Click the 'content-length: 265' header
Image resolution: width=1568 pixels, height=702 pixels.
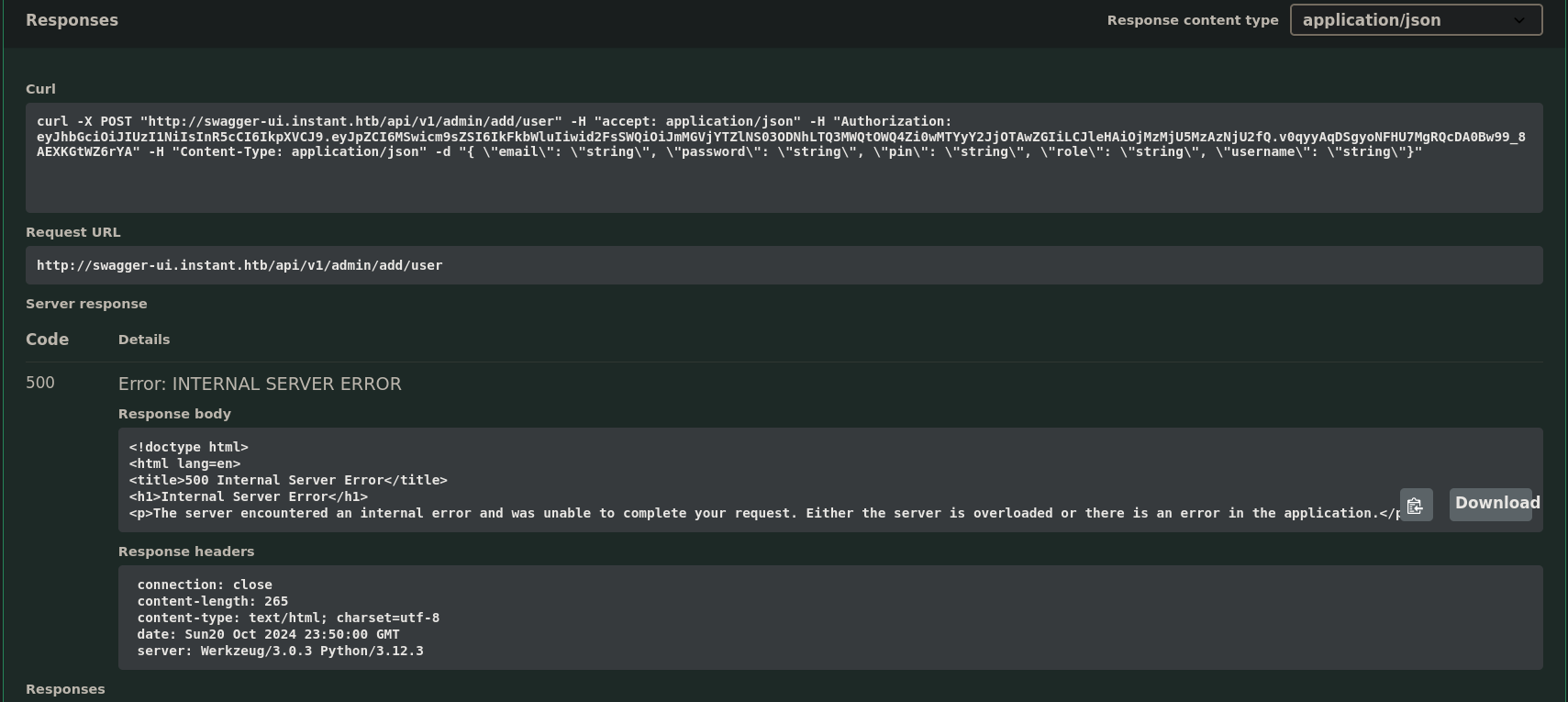[x=213, y=601]
